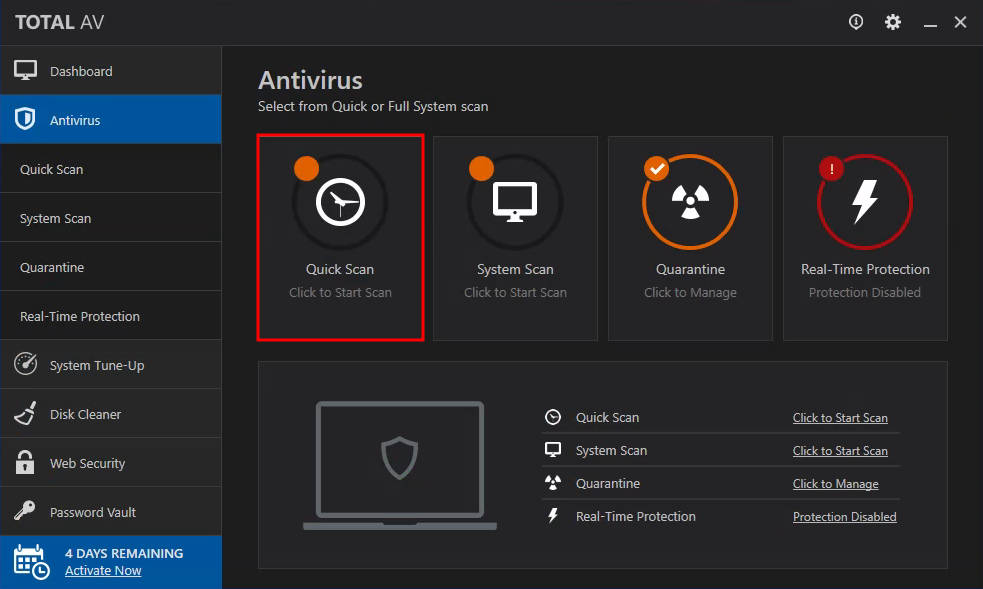Click the small clock icon in Quick Scan row
983x589 pixels.
pyautogui.click(x=553, y=417)
